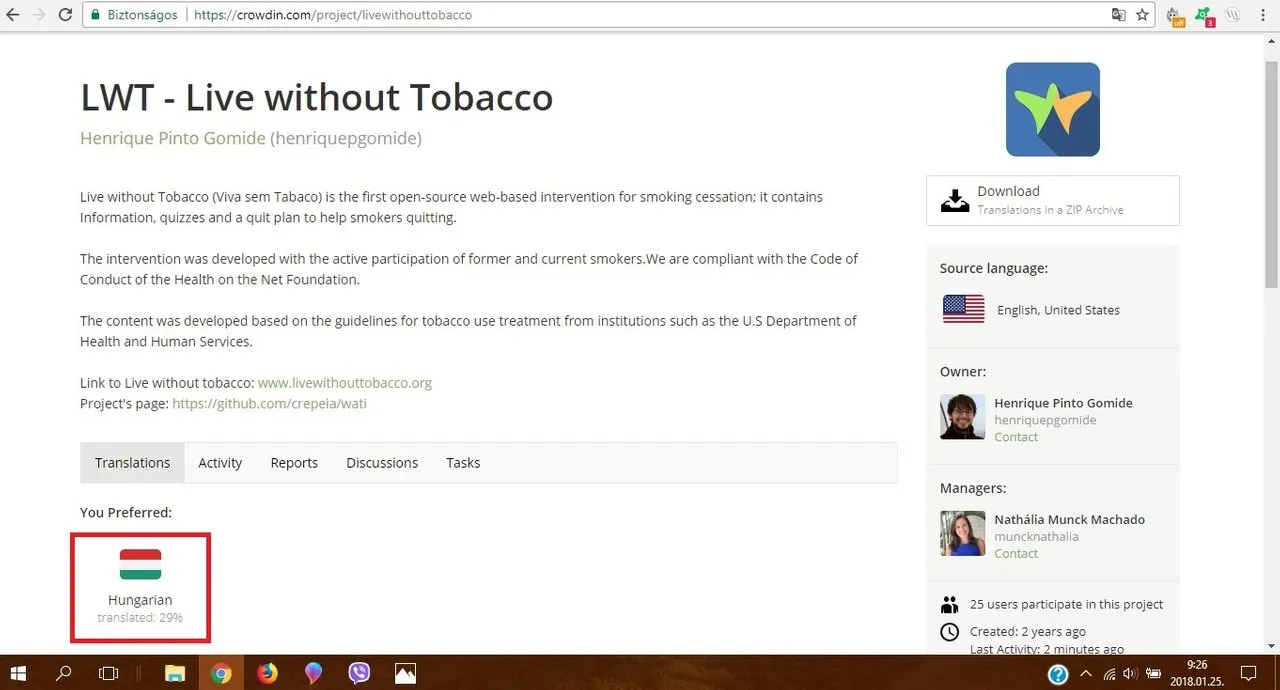Open File Explorer from the taskbar
Screen dimensions: 1280x690
(175, 673)
